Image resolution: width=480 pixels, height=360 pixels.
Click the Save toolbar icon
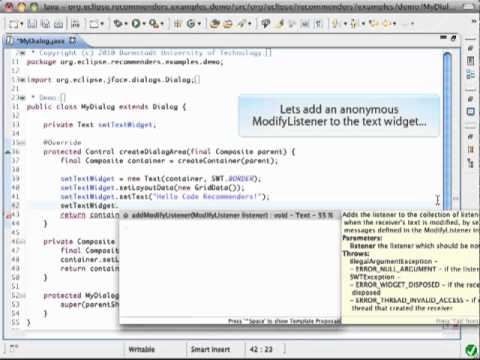[32, 24]
